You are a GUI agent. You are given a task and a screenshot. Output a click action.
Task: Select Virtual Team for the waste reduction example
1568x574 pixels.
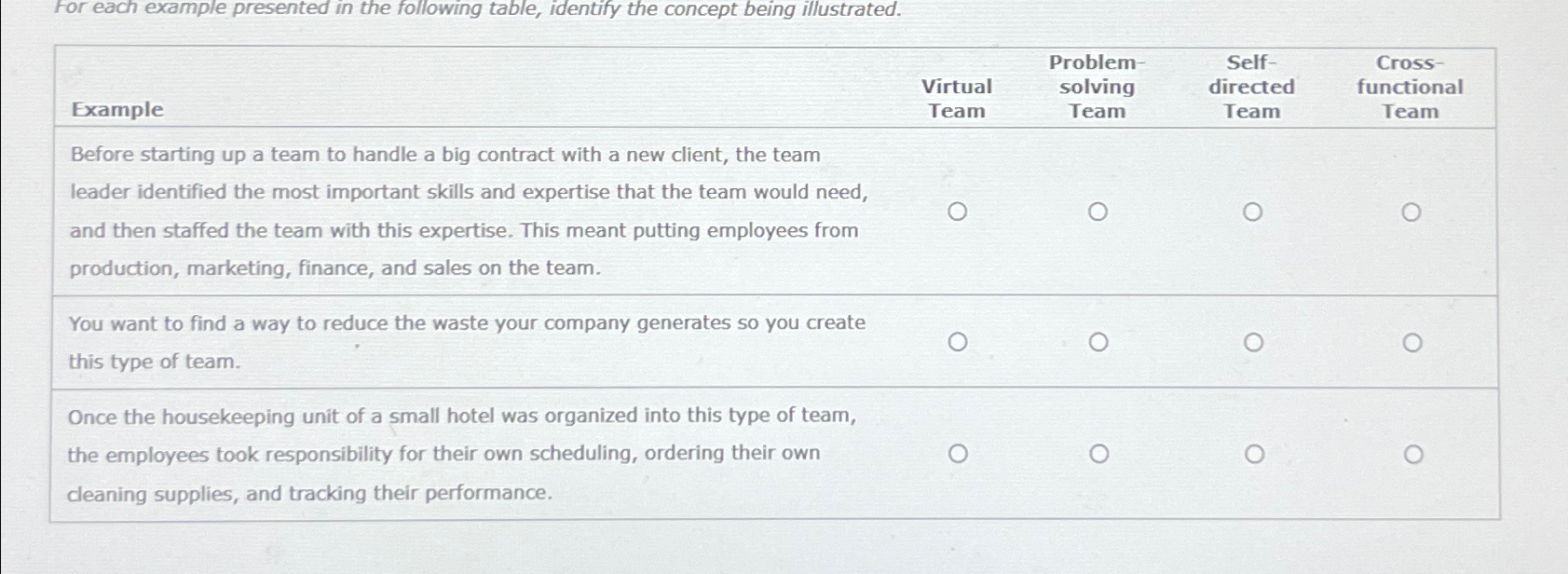(x=957, y=343)
